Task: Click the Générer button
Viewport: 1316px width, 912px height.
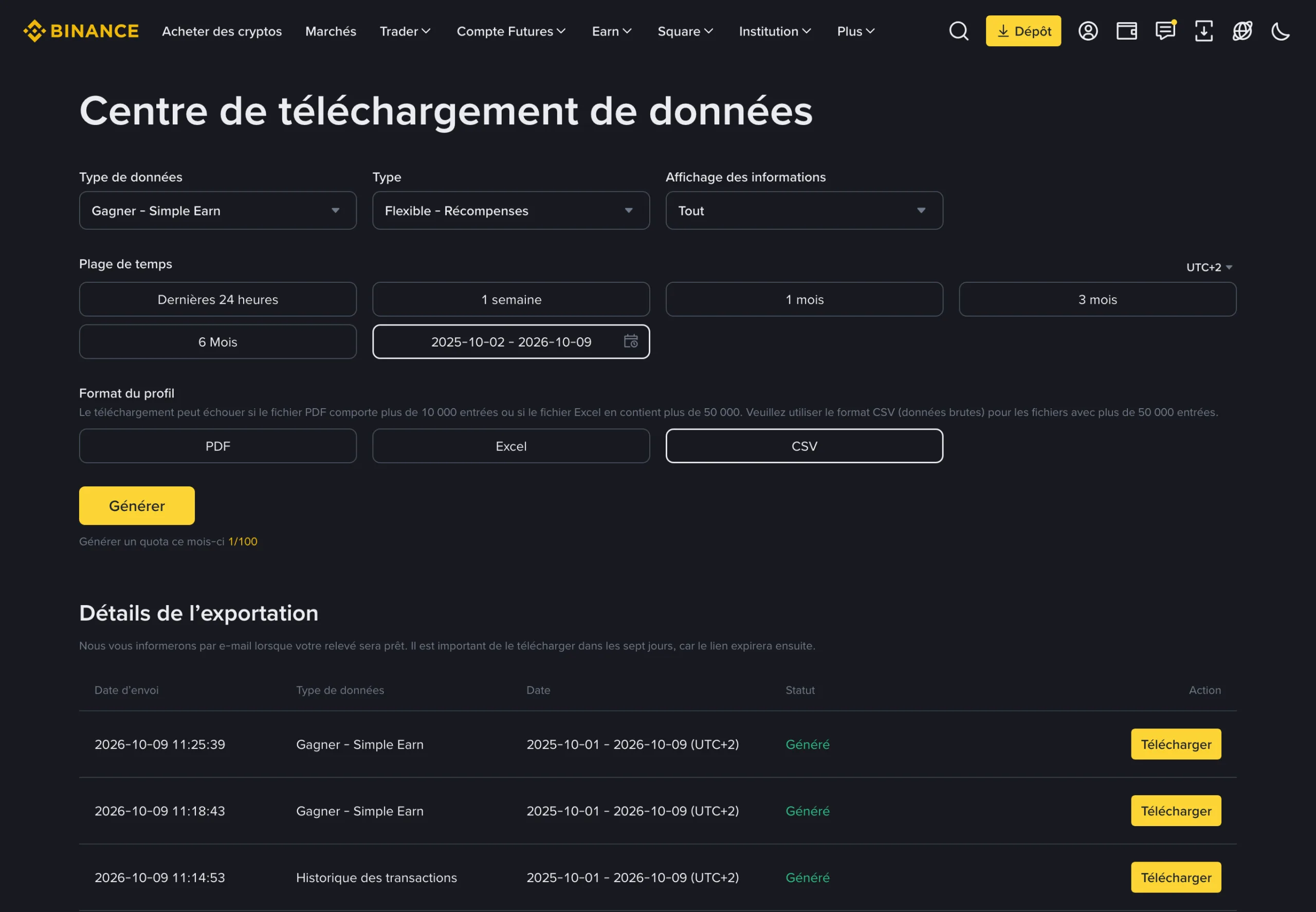Action: tap(137, 506)
